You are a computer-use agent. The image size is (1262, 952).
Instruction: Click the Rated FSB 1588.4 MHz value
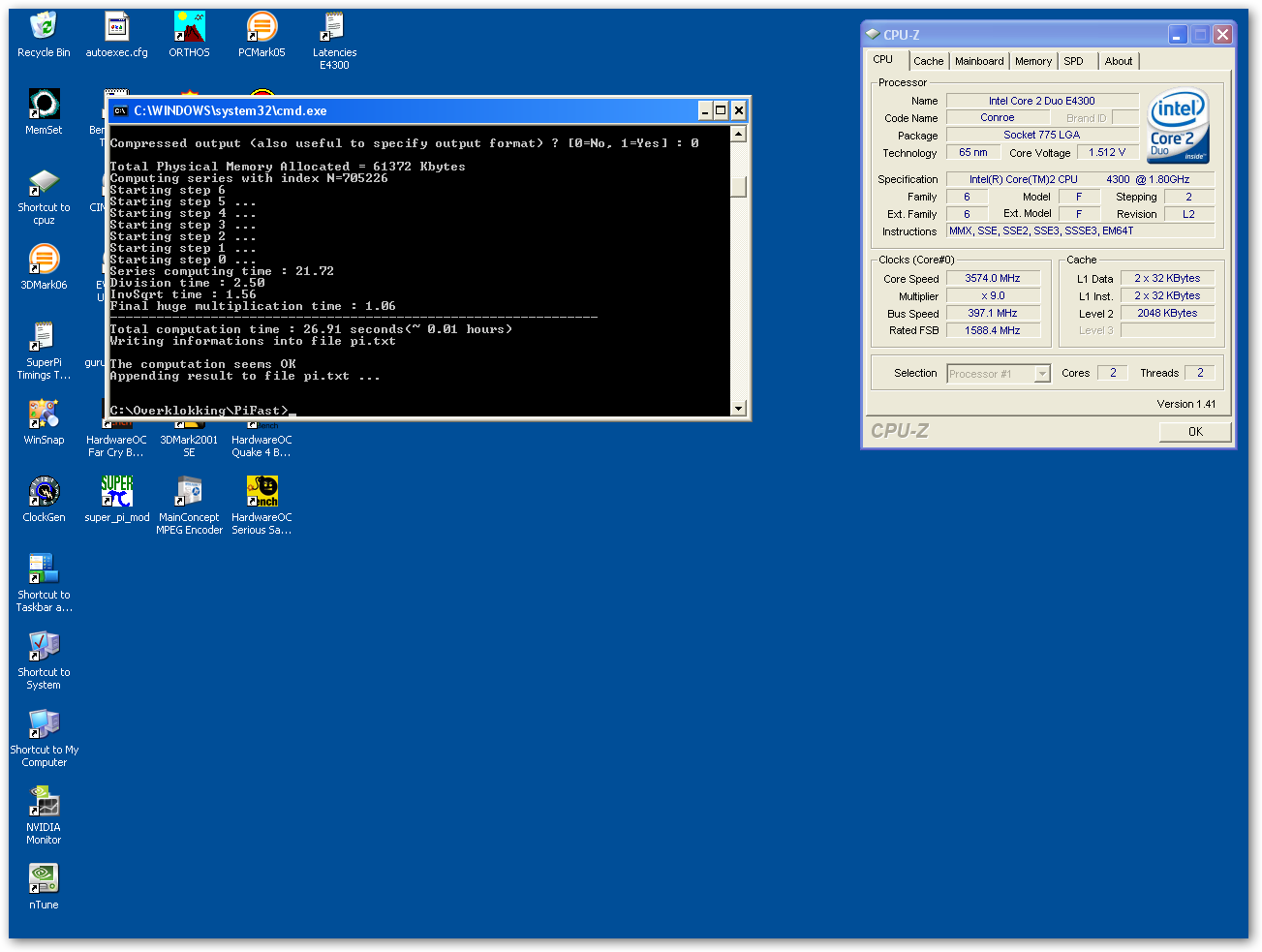point(993,330)
